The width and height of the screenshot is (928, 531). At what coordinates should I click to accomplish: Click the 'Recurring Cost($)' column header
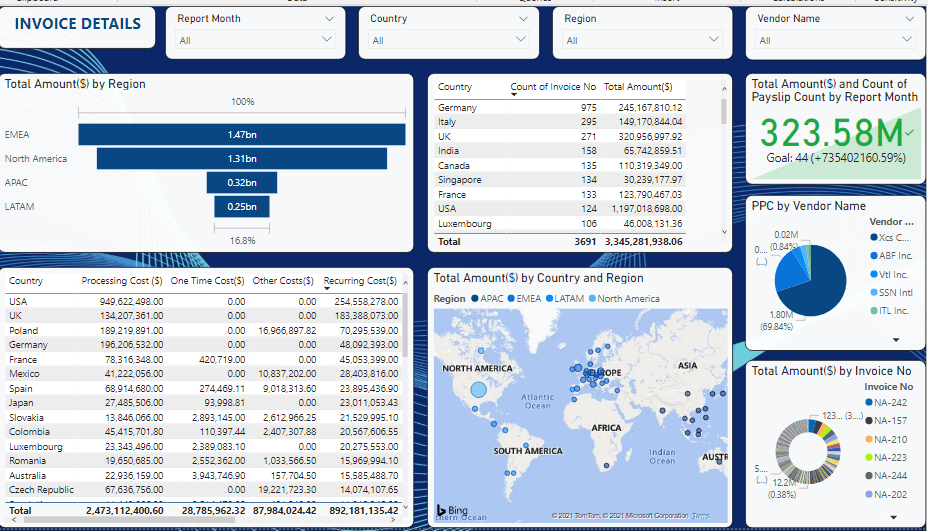(x=360, y=281)
